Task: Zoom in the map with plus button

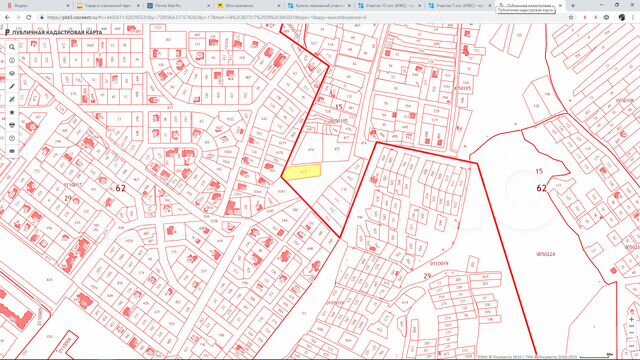Action: tap(631, 320)
